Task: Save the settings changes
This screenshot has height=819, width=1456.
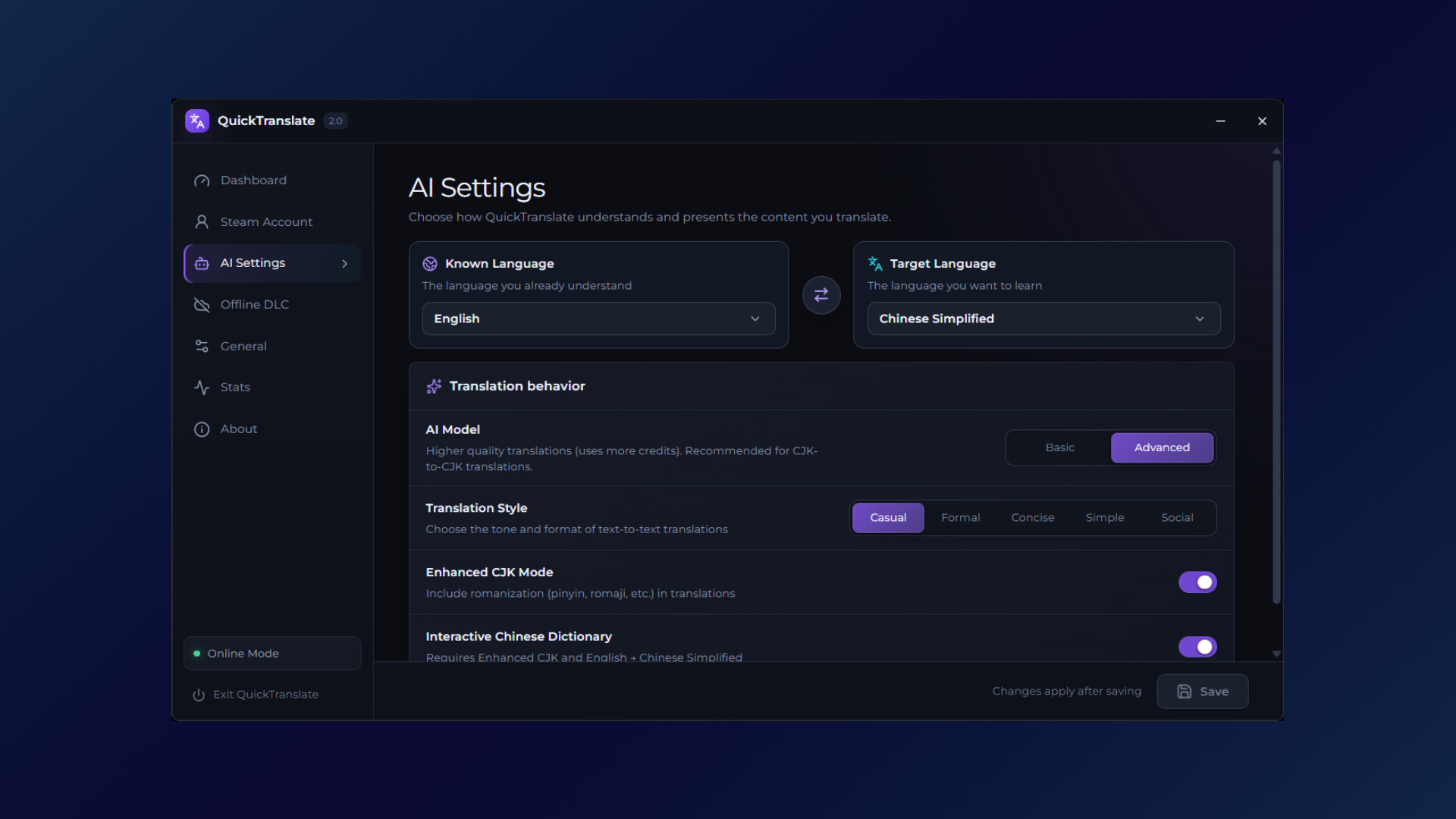Action: pyautogui.click(x=1203, y=692)
